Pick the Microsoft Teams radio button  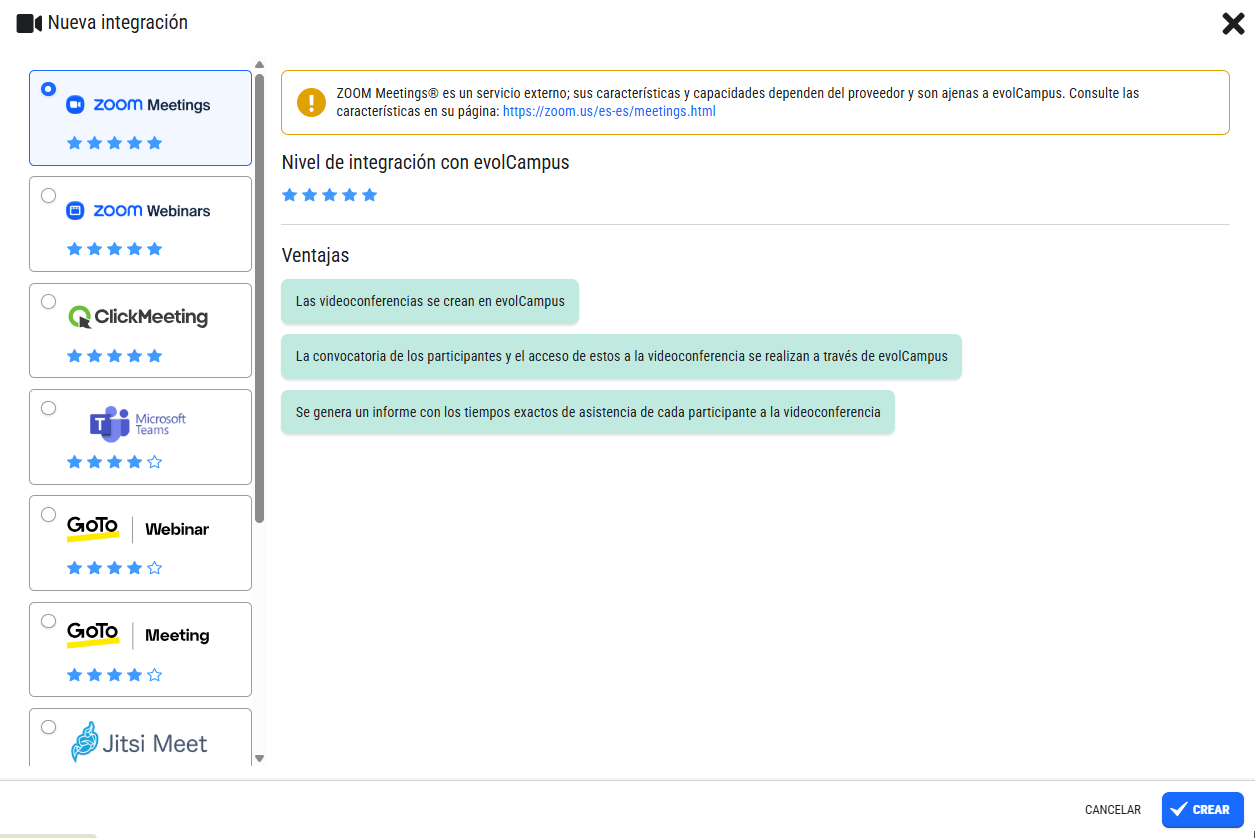[48, 408]
